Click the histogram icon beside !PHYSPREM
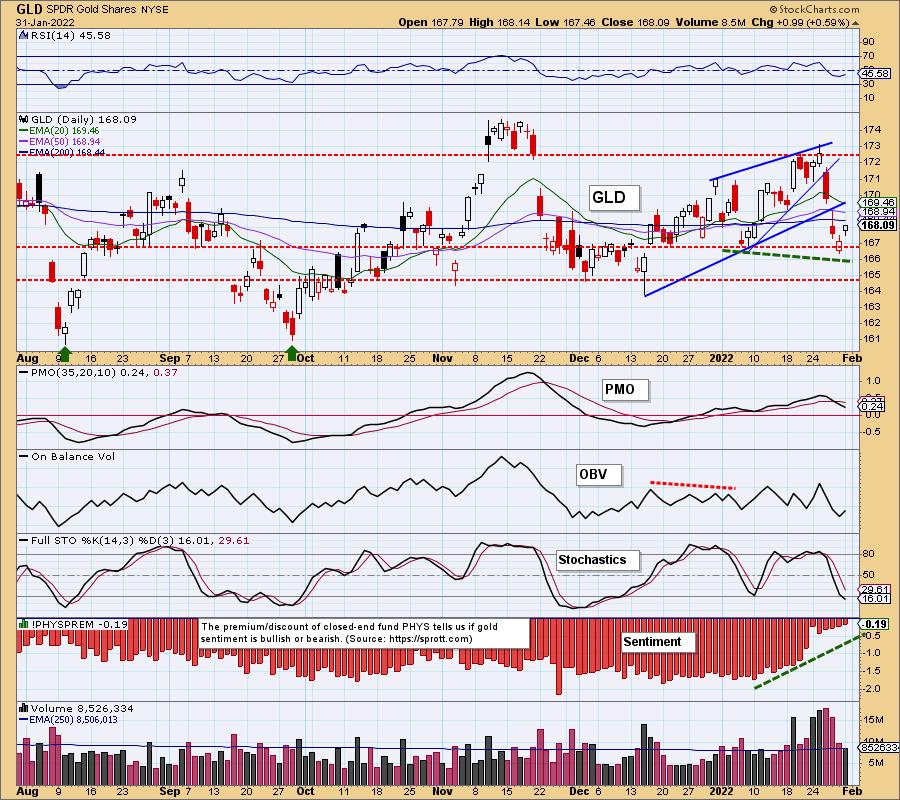The image size is (900, 800). coord(24,624)
